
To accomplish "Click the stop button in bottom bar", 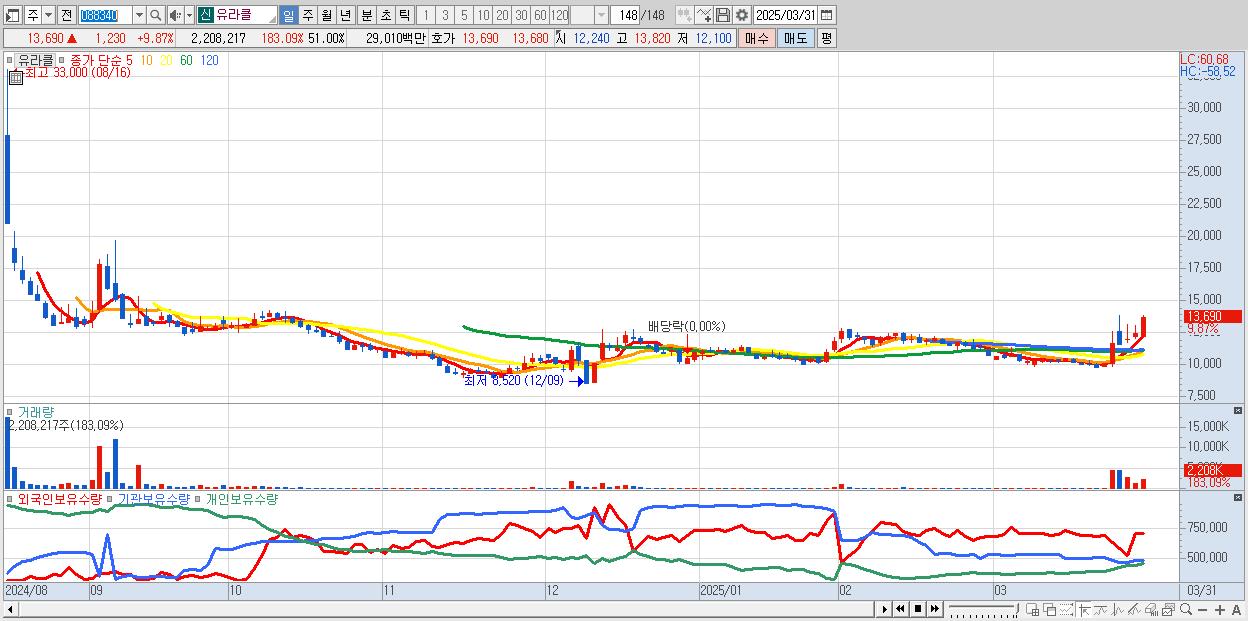I will pos(917,609).
